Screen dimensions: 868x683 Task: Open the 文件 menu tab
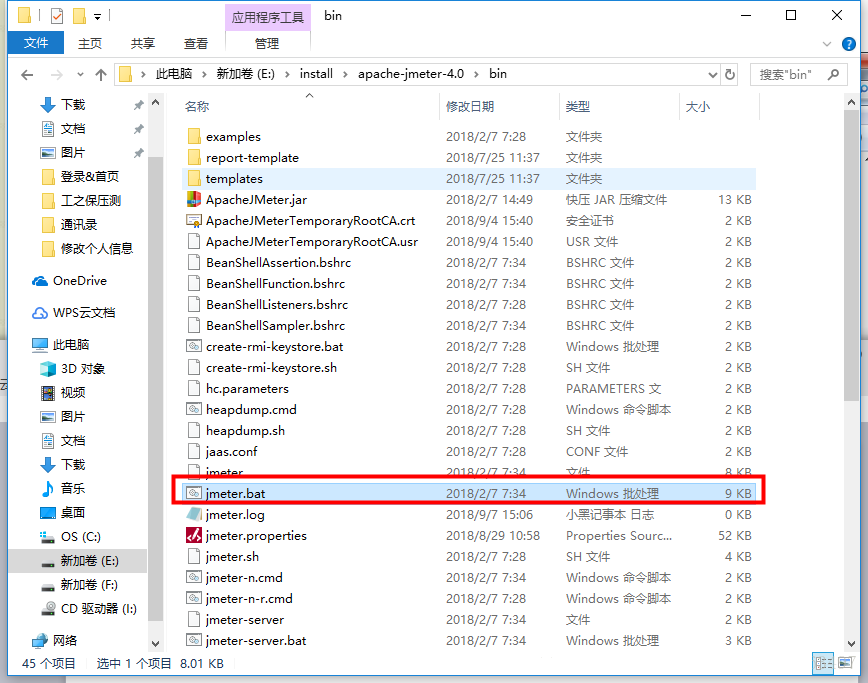click(36, 43)
